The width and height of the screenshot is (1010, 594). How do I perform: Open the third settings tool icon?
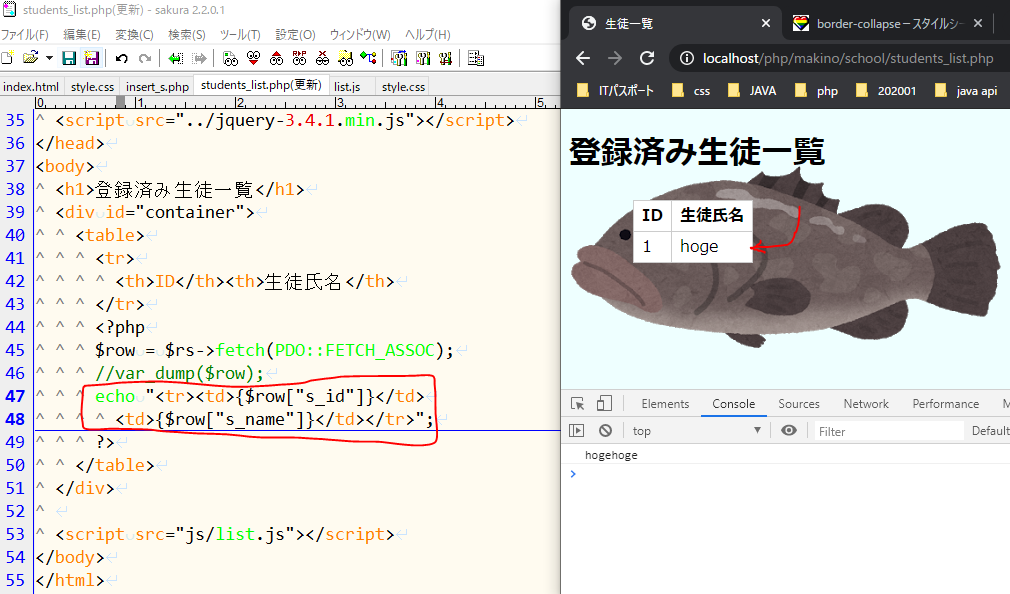445,59
